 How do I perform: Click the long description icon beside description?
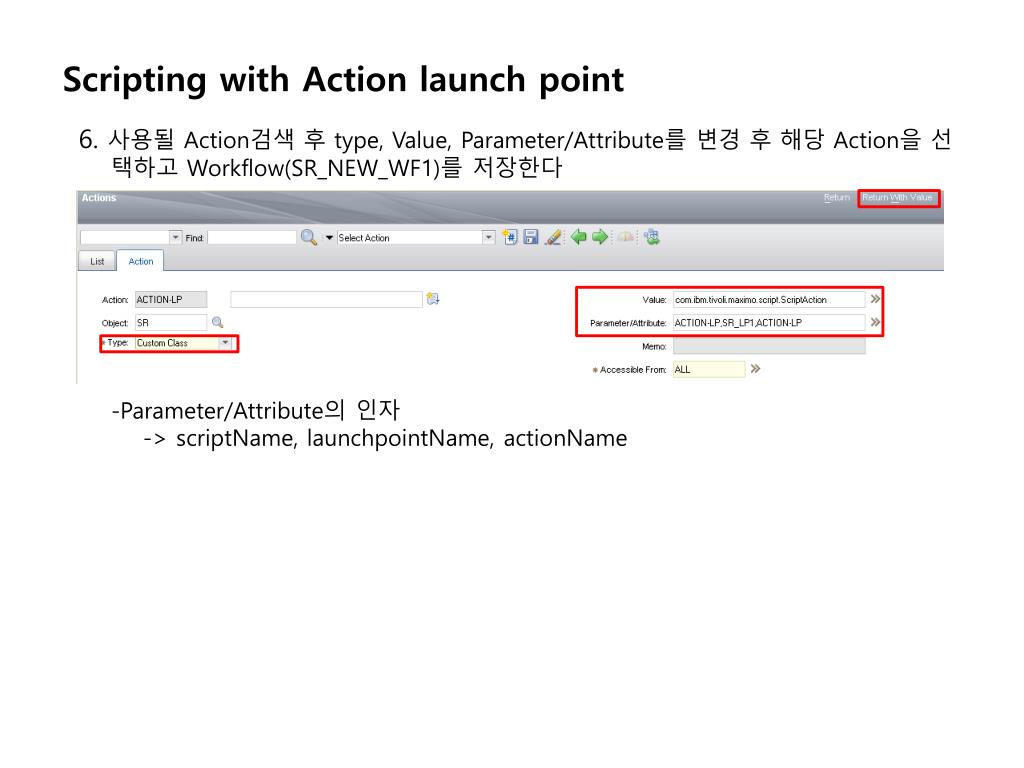tap(433, 299)
